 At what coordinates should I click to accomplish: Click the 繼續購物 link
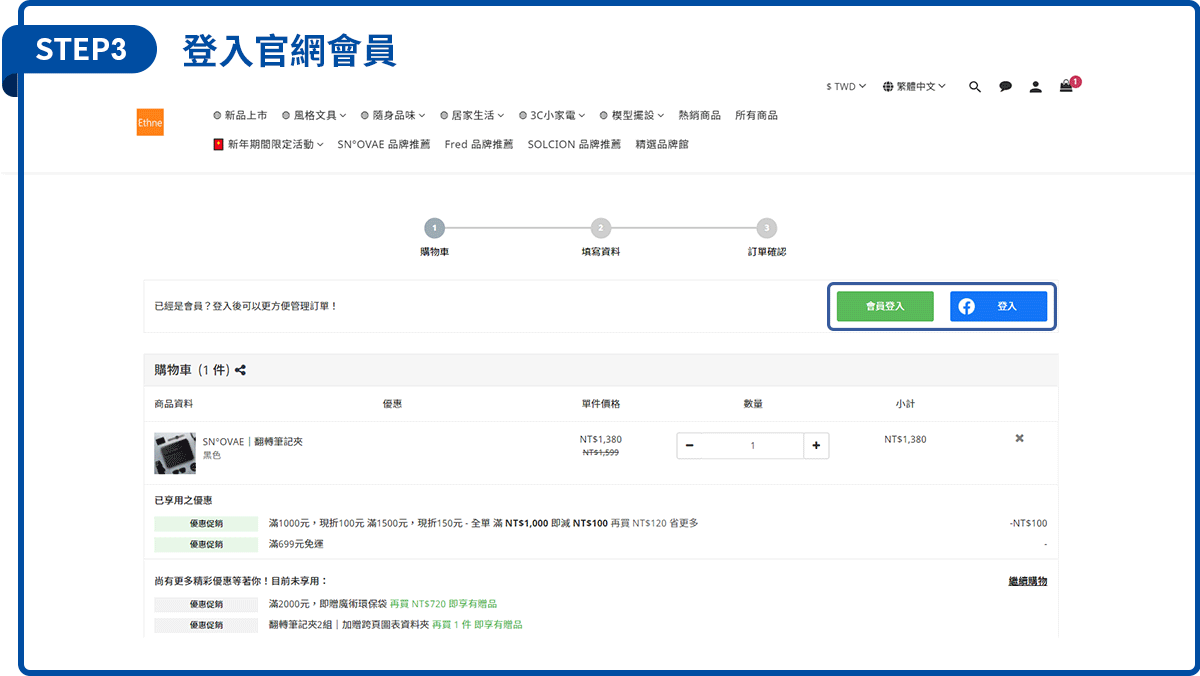(1027, 581)
